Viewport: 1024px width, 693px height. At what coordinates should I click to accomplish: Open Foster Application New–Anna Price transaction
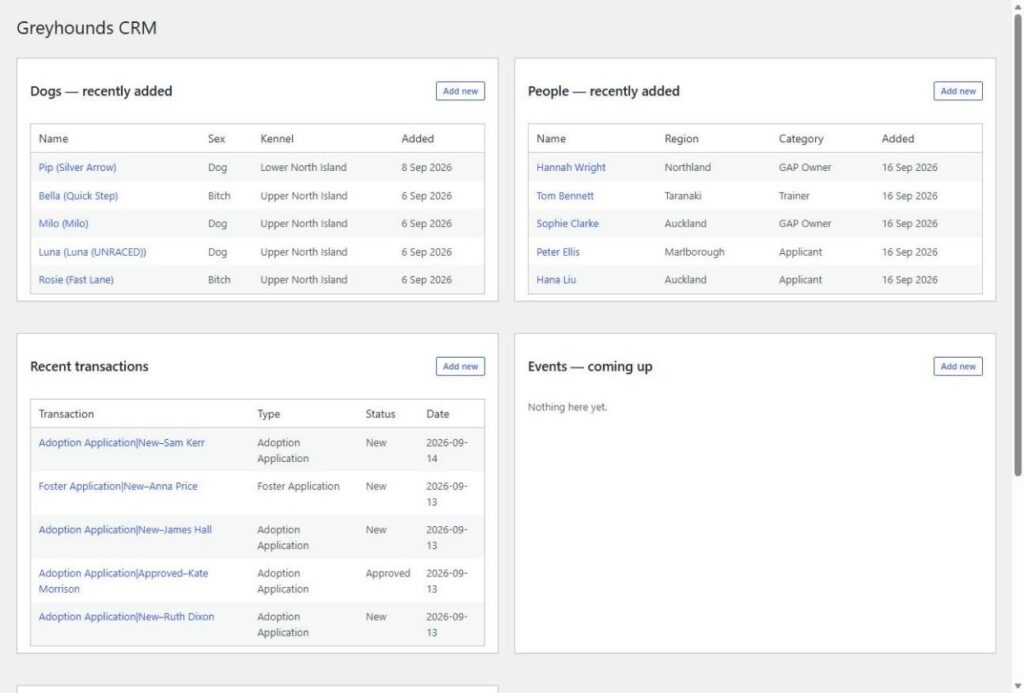tap(118, 486)
